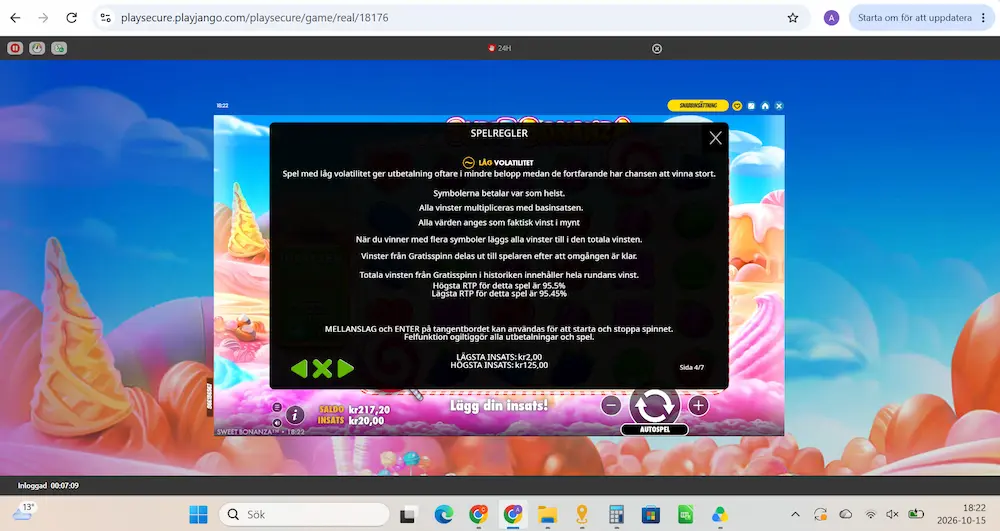Close the game with blue X icon
The image size is (1000, 531).
tap(779, 106)
